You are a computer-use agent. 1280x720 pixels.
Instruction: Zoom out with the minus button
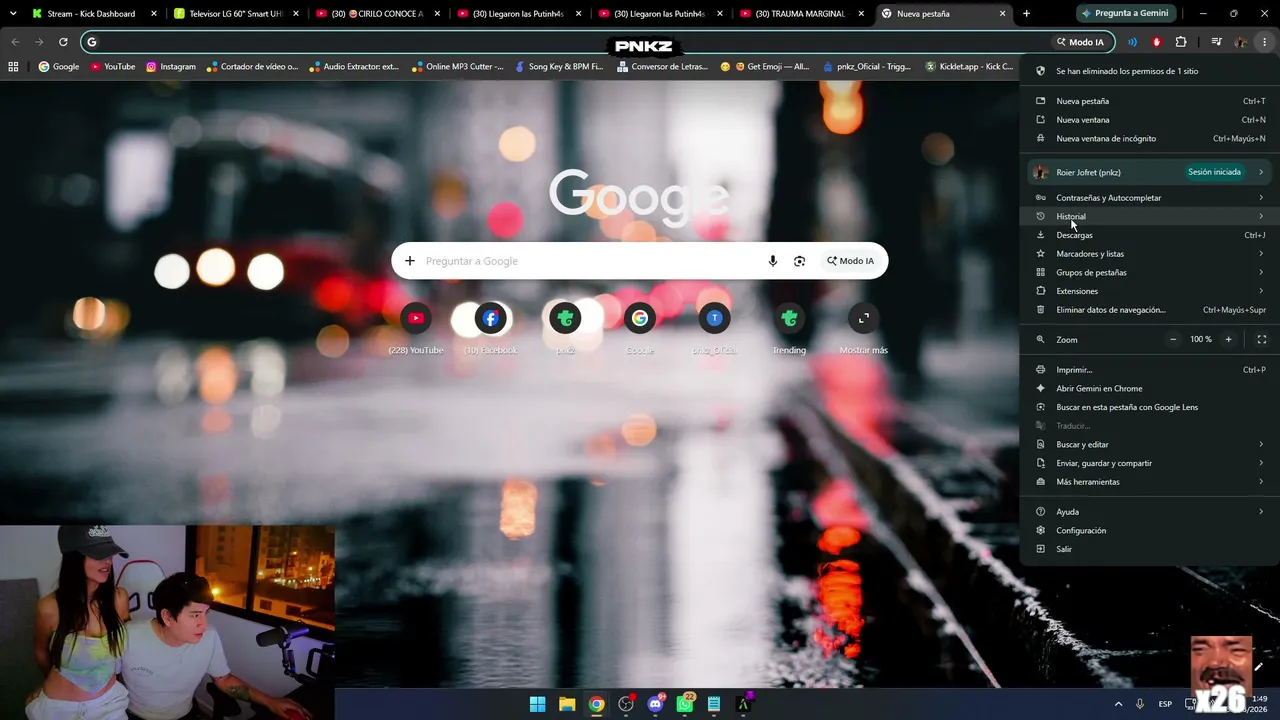(x=1173, y=339)
